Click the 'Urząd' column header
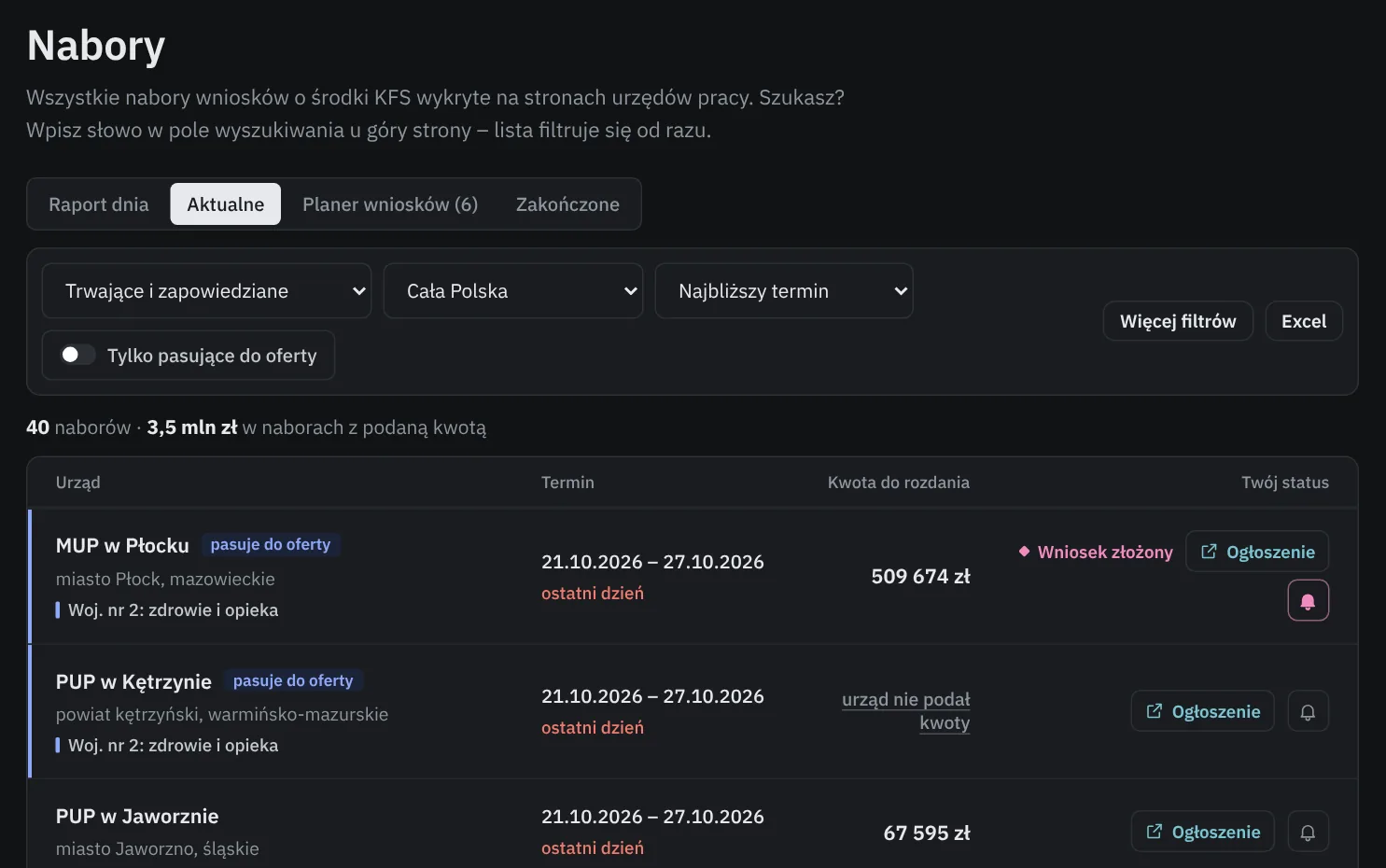Screen dimensions: 1386x868 (78, 483)
